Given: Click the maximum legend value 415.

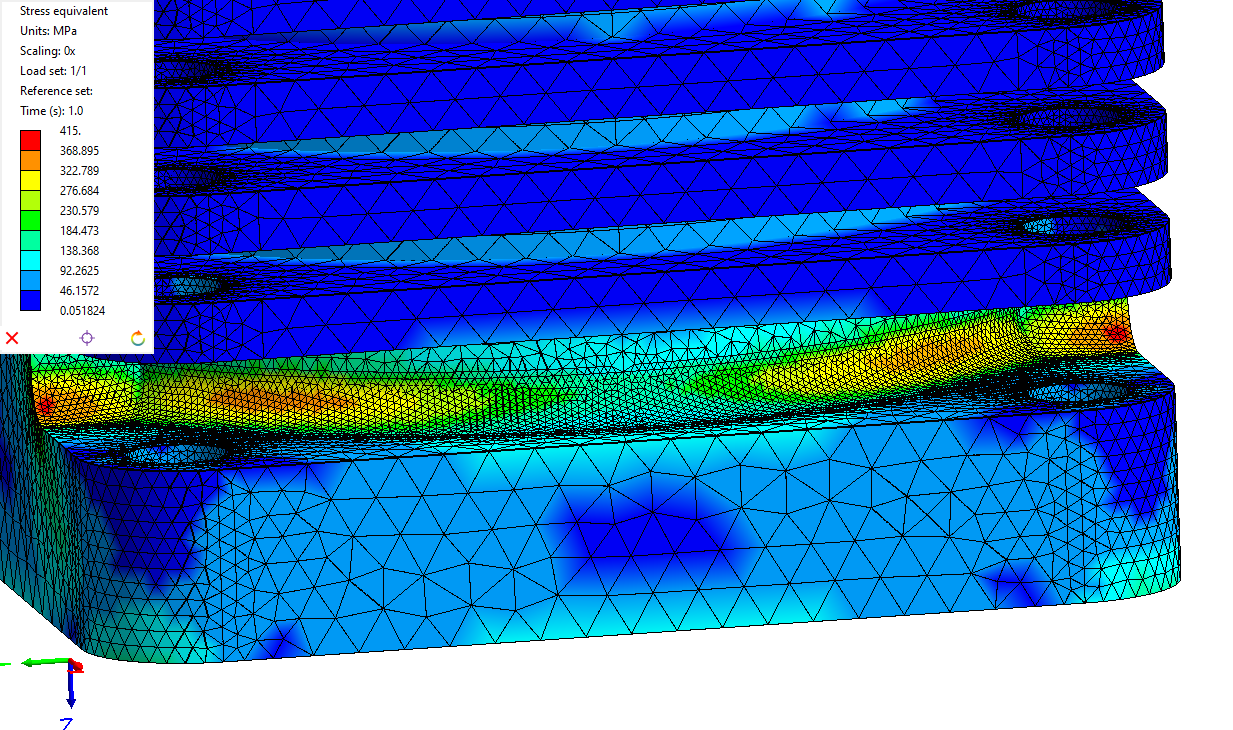Looking at the screenshot, I should pos(70,131).
